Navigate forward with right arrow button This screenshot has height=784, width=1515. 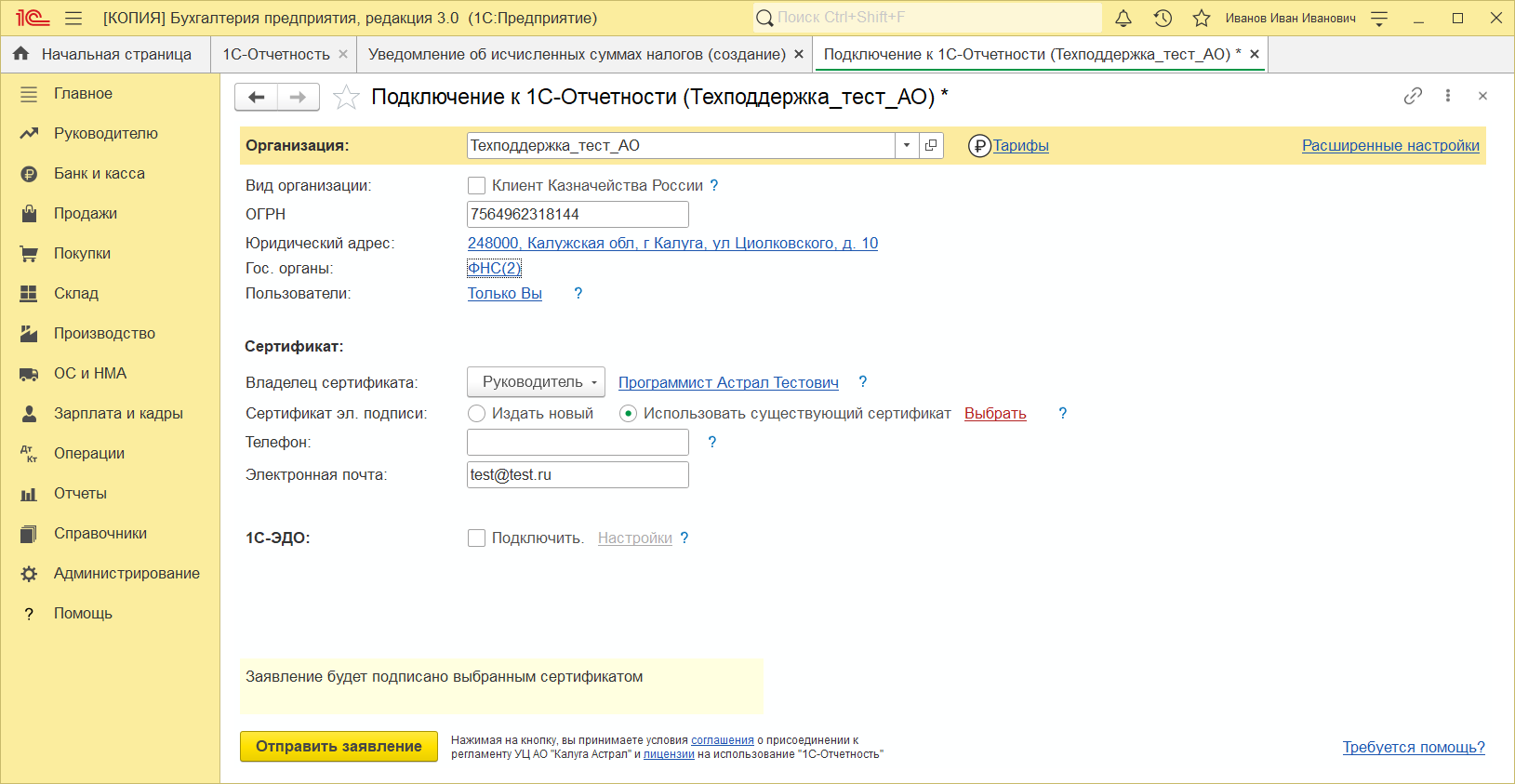coord(299,97)
